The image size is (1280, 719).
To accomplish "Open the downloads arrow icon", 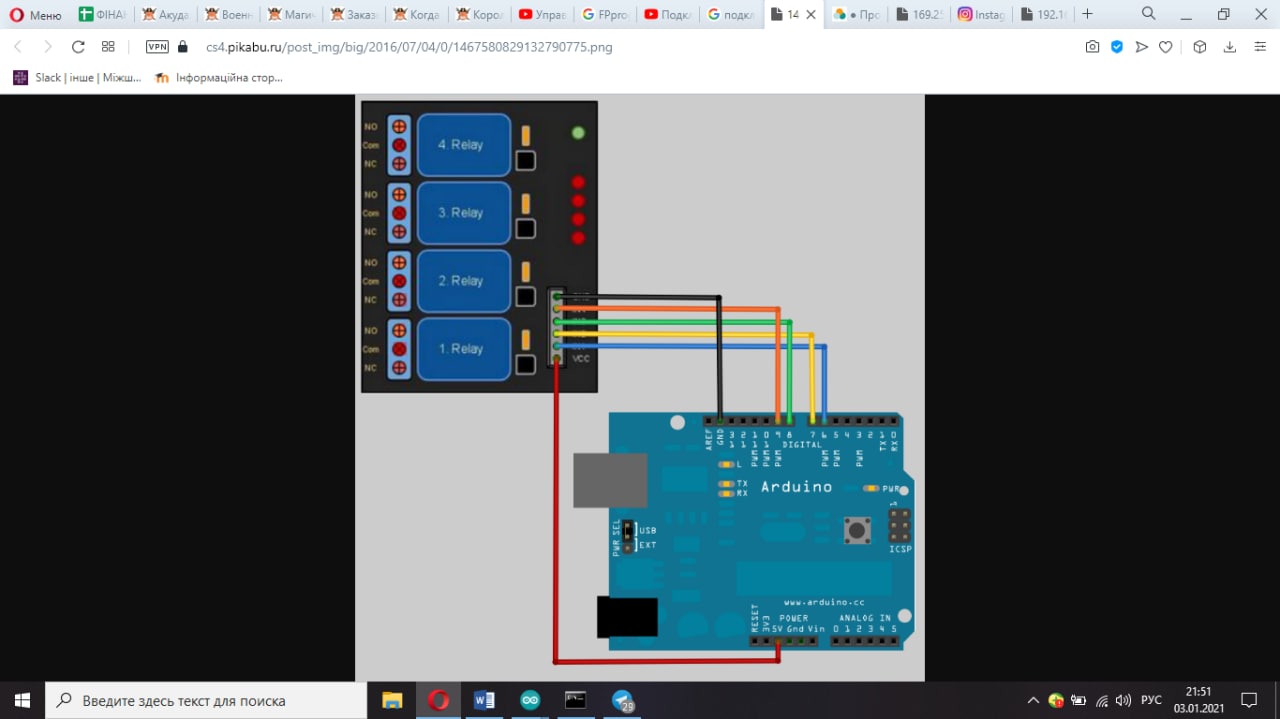I will click(x=1230, y=47).
